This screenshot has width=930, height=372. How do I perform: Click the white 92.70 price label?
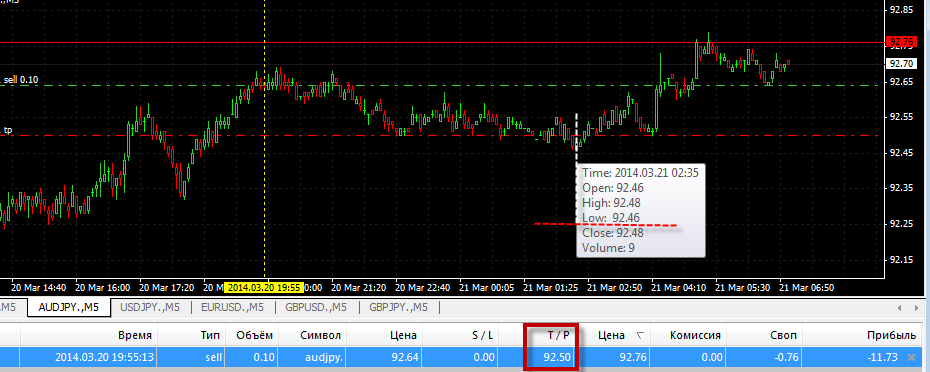tap(902, 63)
